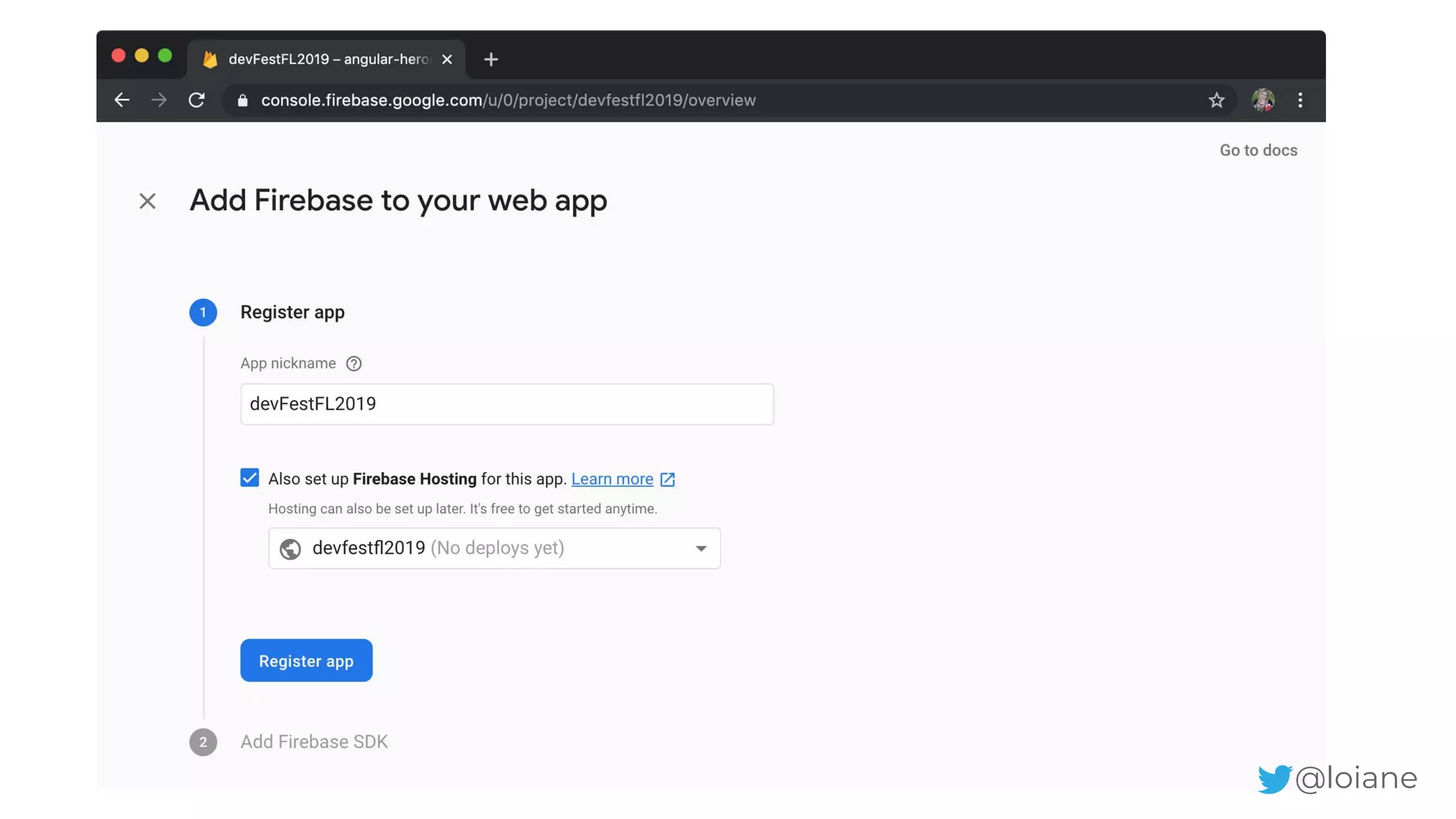Select the devFestFL2019 browser tab
This screenshot has width=1456, height=819.
pos(327,60)
